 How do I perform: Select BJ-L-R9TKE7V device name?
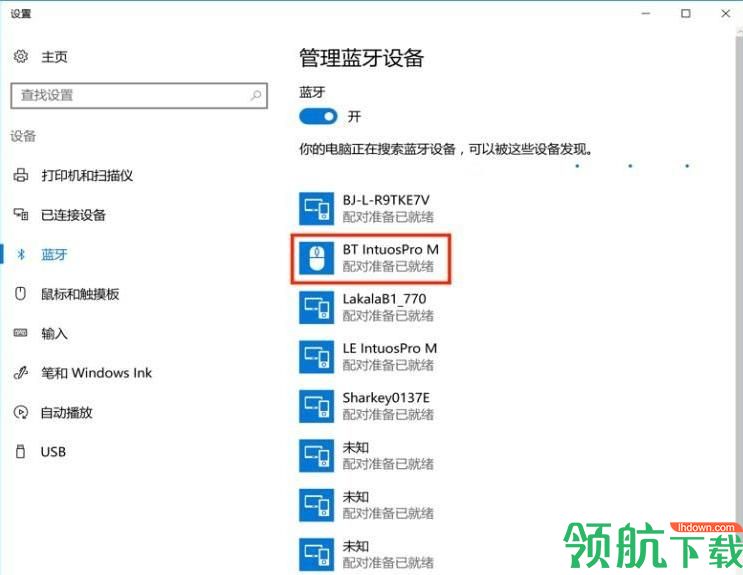coord(386,200)
